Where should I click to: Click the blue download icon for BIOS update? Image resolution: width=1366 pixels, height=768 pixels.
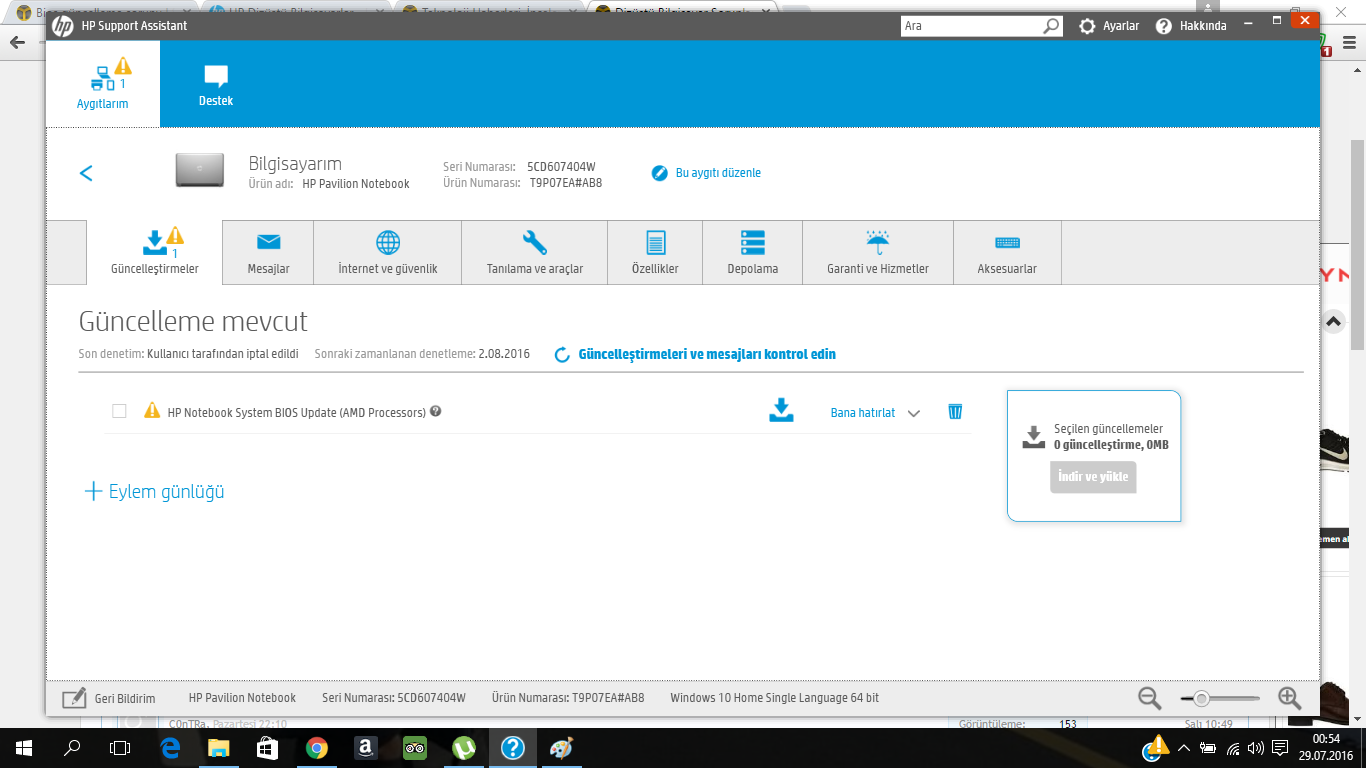pyautogui.click(x=781, y=410)
